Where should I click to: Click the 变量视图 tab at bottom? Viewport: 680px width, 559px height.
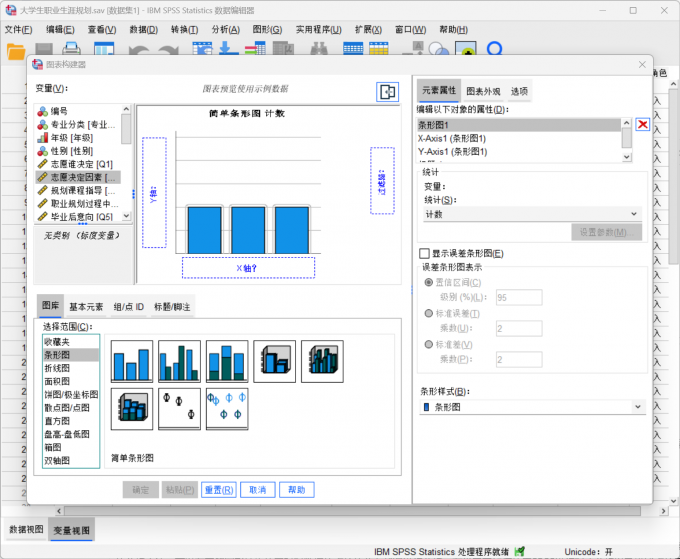point(72,530)
